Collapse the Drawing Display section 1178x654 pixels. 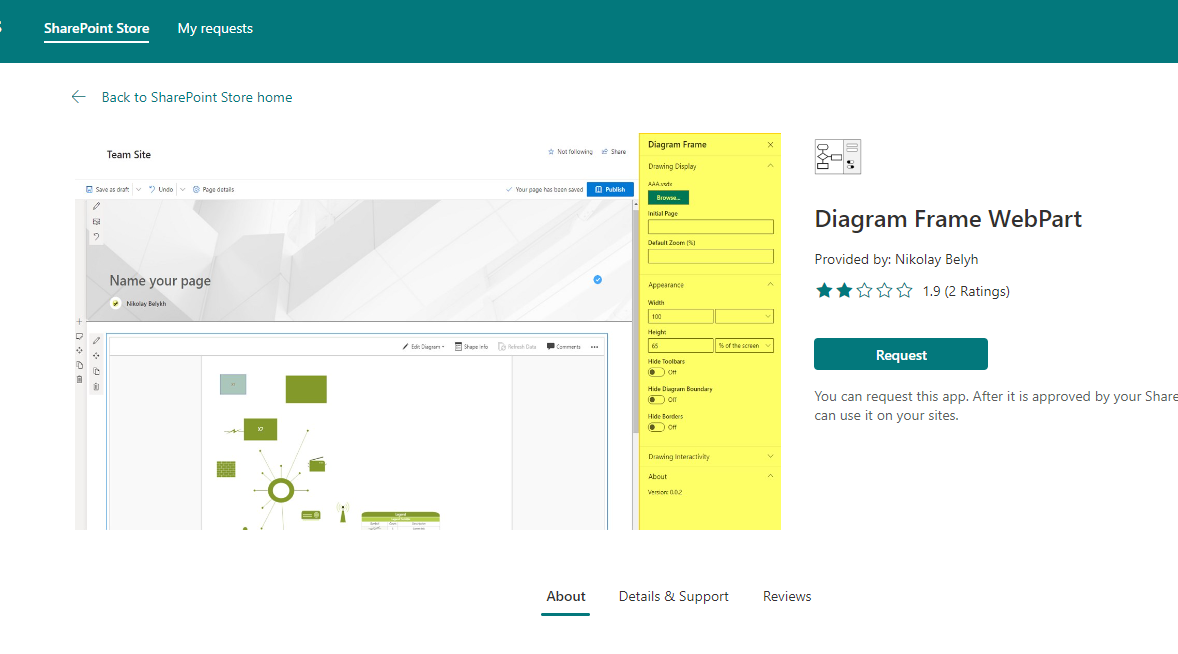(x=770, y=166)
